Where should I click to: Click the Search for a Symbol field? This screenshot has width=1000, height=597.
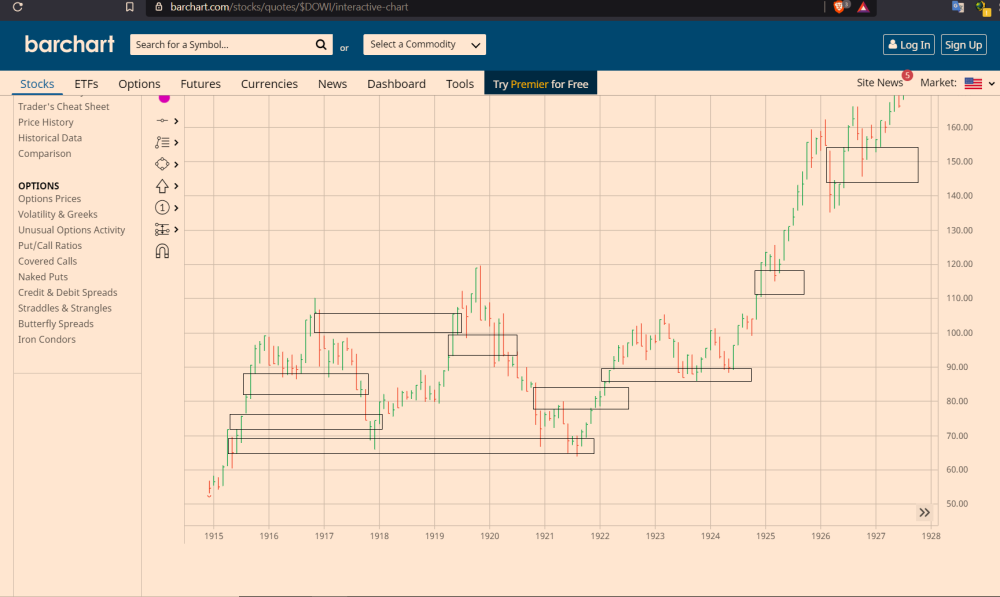click(x=222, y=45)
